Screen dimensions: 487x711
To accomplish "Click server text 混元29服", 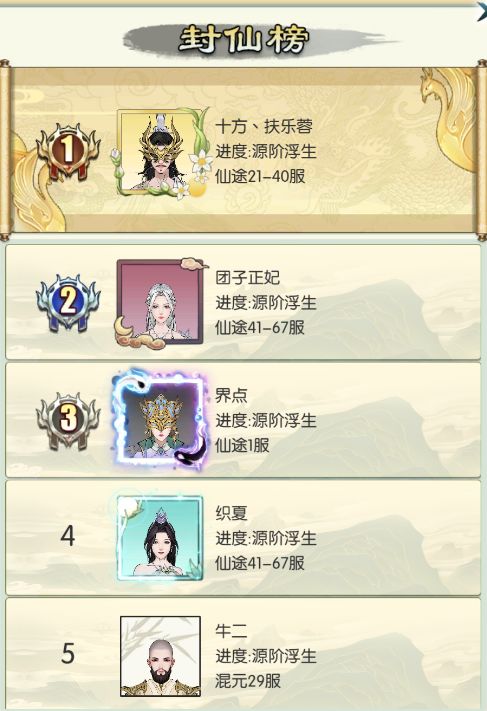I will click(248, 681).
